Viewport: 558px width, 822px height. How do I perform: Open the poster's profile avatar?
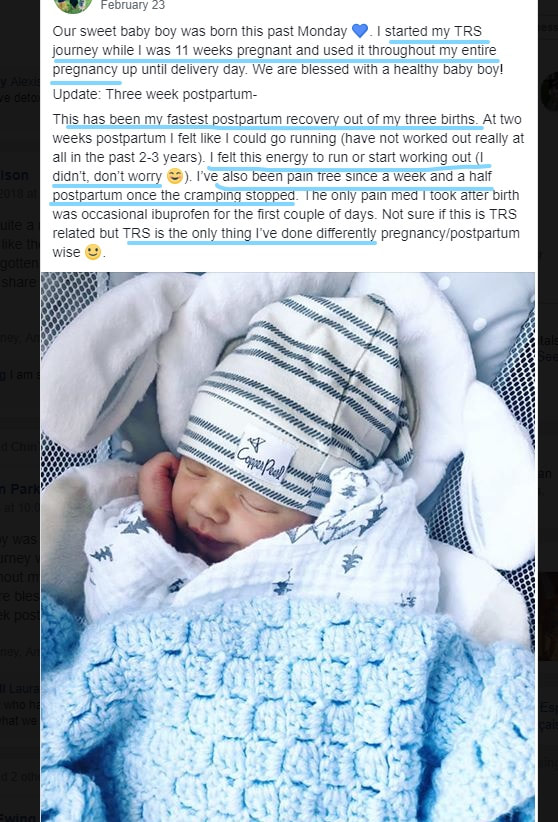click(x=73, y=5)
